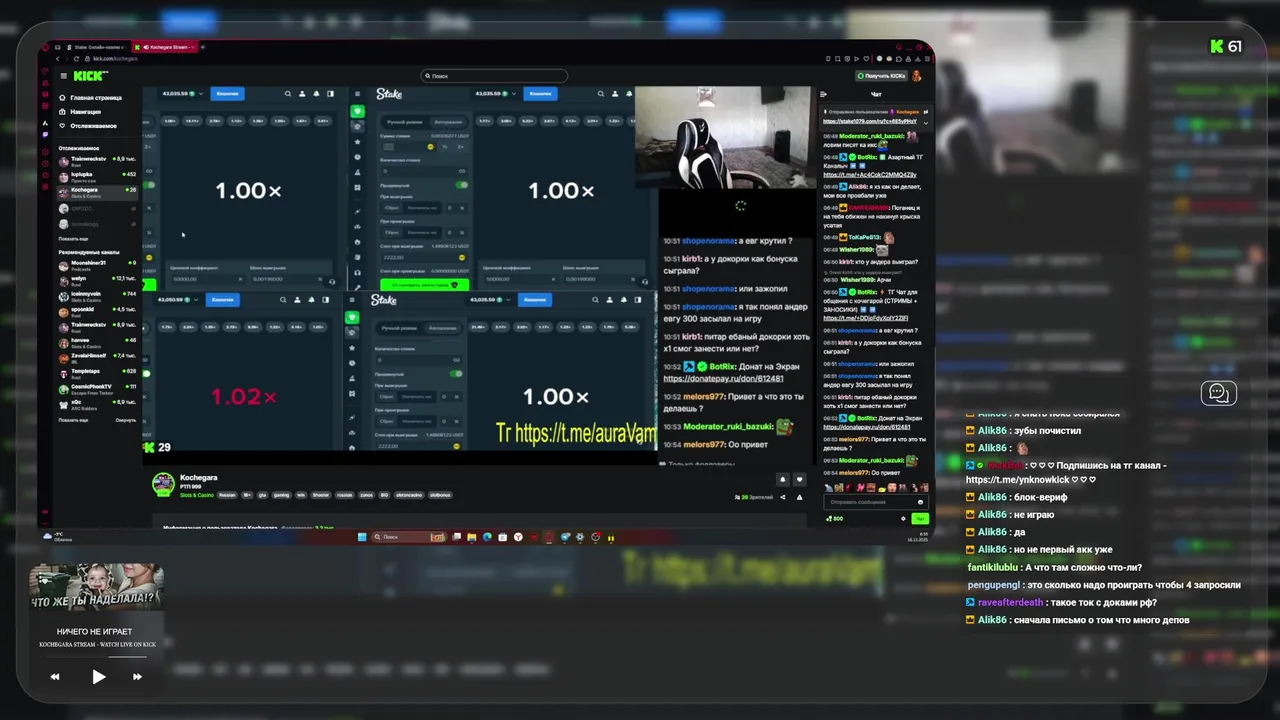The height and width of the screenshot is (720, 1280).
Task: Open the Kick hamburger menu
Action: point(63,76)
